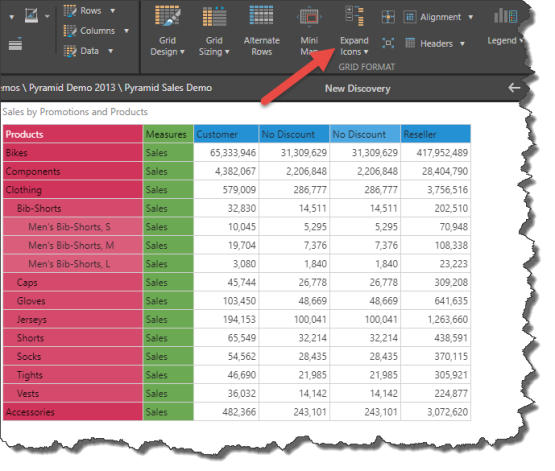Open the Data formatting menu

tap(88, 51)
